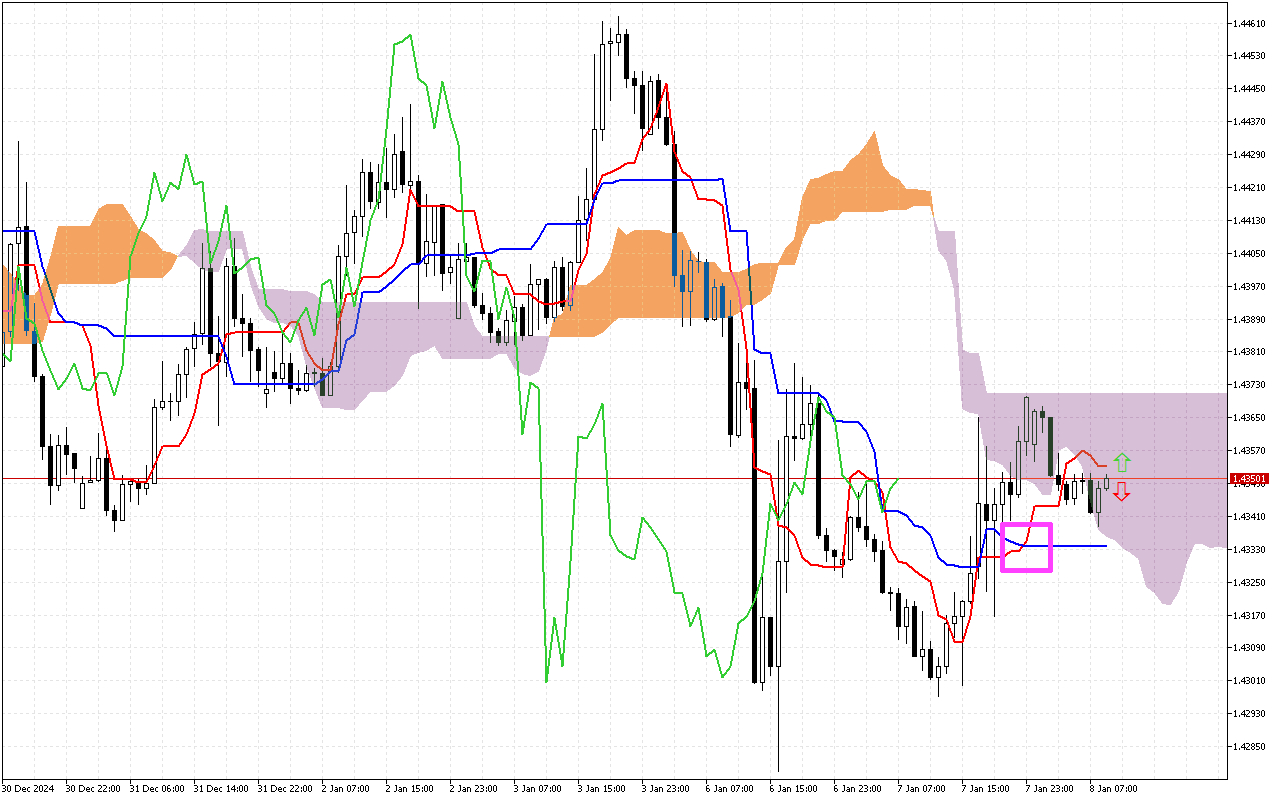The height and width of the screenshot is (800, 1280).
Task: Click the 1.43330 price axis label
Action: [1250, 549]
